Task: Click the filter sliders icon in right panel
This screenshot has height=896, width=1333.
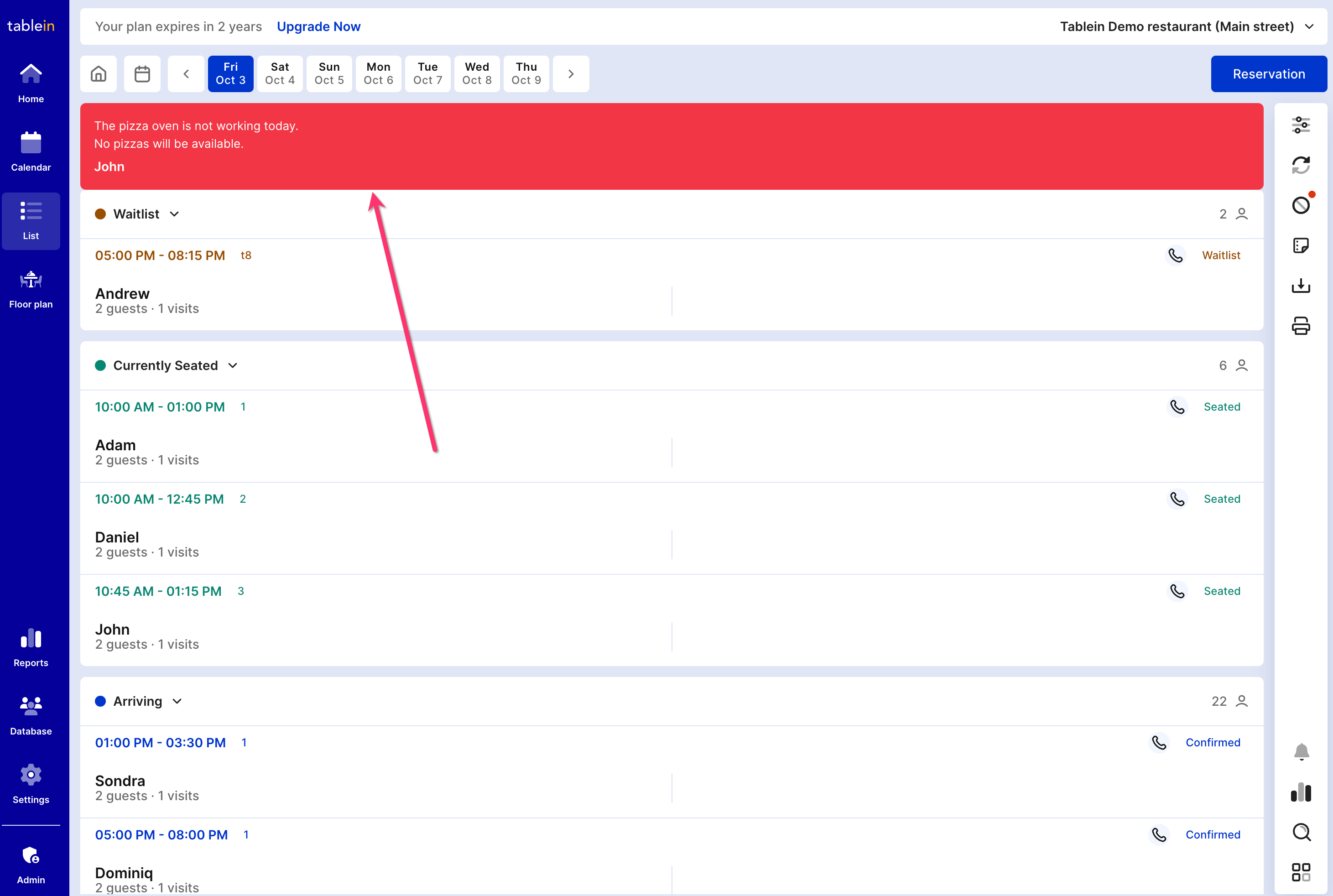Action: tap(1301, 125)
